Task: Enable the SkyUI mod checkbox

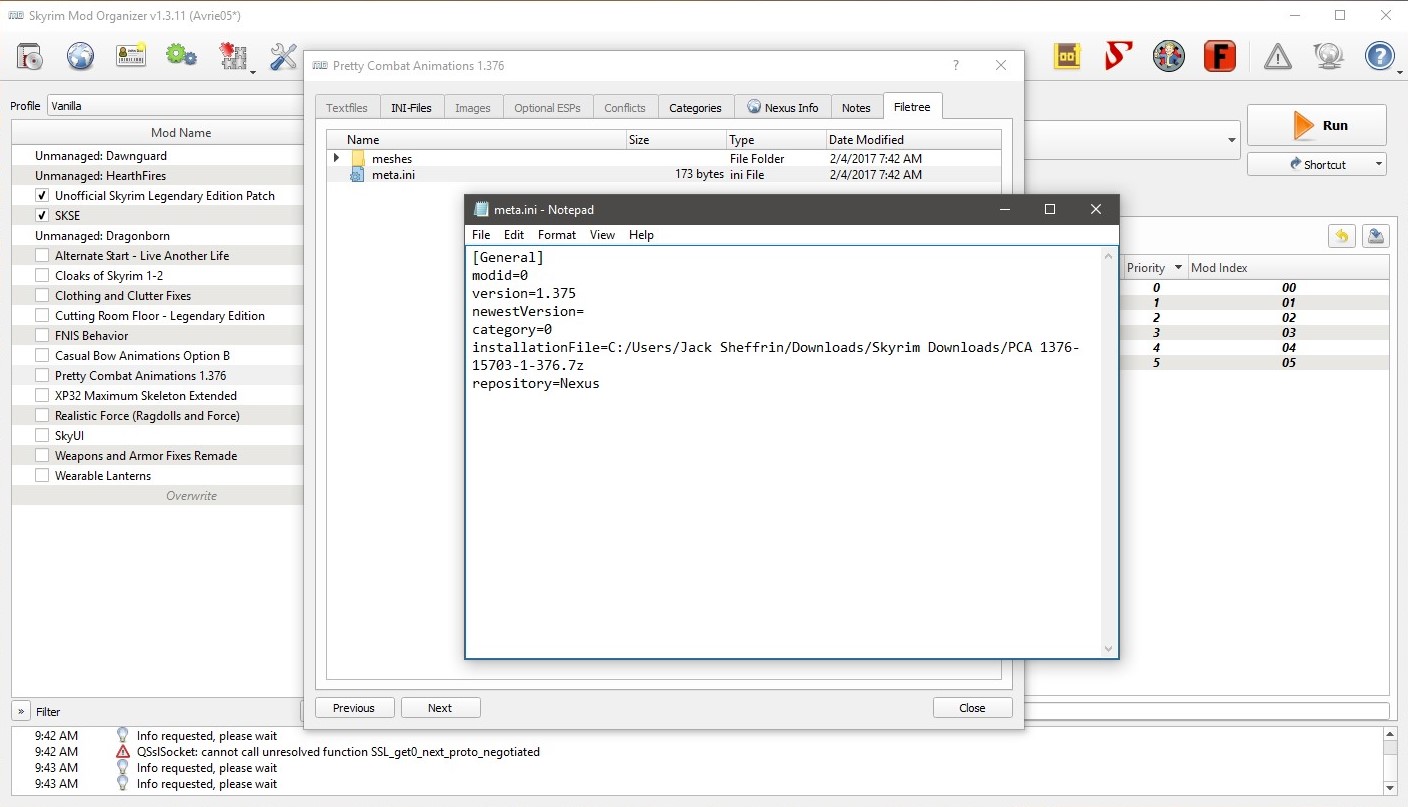Action: (x=42, y=436)
